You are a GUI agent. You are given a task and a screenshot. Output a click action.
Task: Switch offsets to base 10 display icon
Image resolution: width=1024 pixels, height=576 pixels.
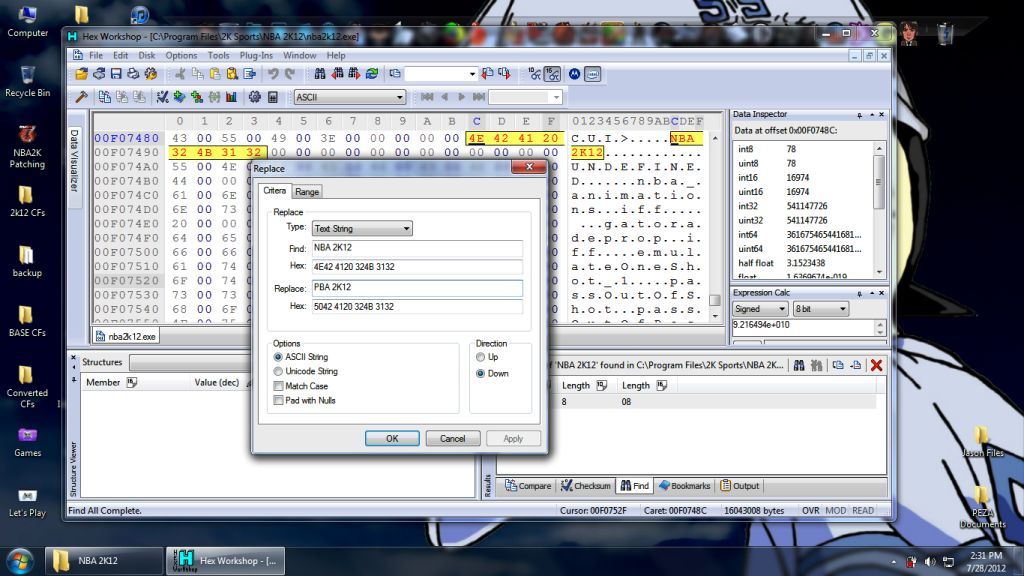(x=535, y=74)
